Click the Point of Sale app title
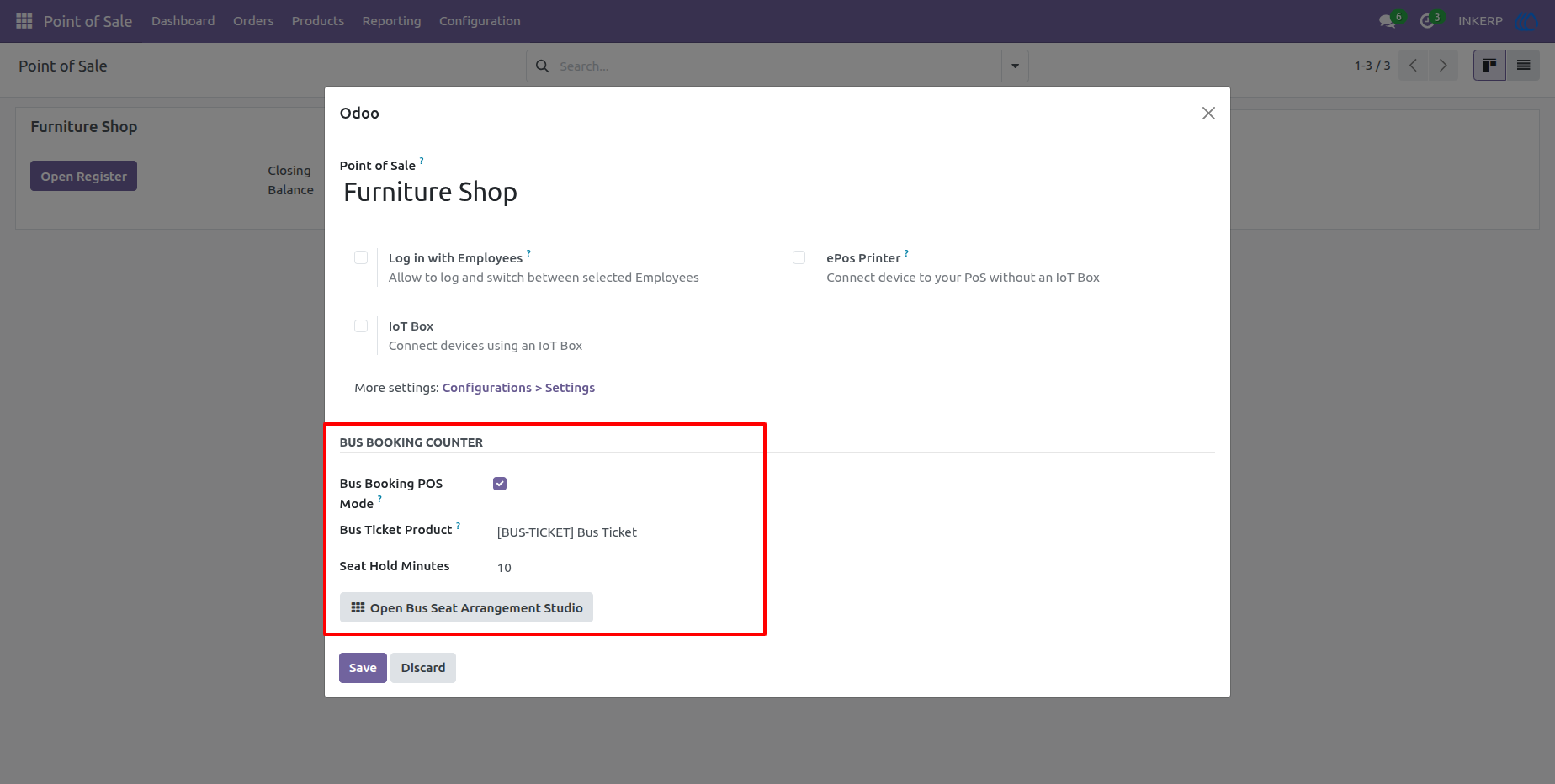Image resolution: width=1555 pixels, height=784 pixels. pos(88,21)
